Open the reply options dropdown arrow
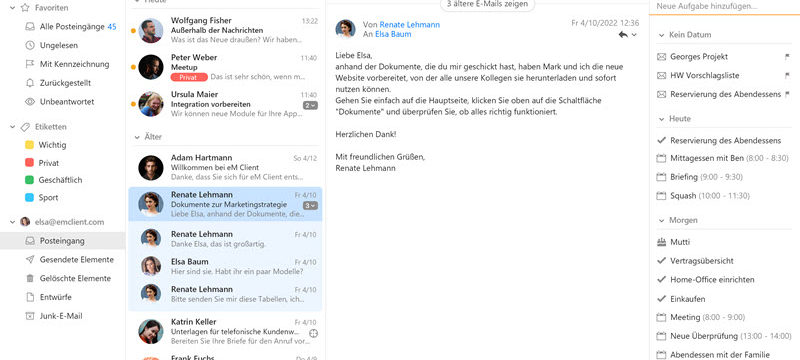800x360 pixels. 634,35
